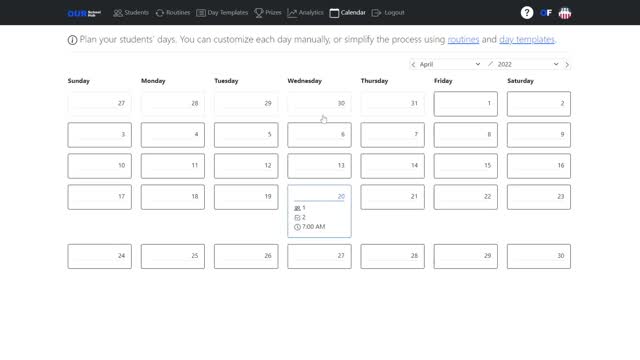Image resolution: width=640 pixels, height=360 pixels.
Task: Select Saturday April 9 cell
Action: tap(539, 135)
